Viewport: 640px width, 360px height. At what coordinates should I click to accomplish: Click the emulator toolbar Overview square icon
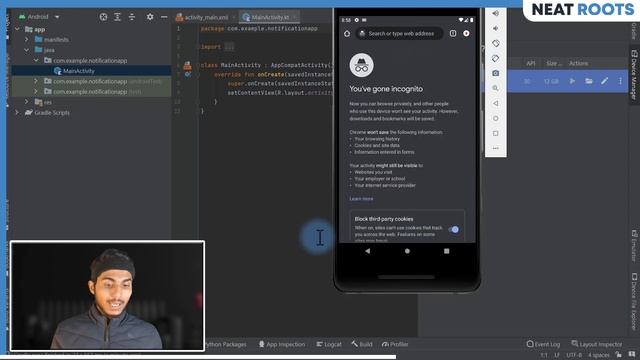tap(496, 133)
